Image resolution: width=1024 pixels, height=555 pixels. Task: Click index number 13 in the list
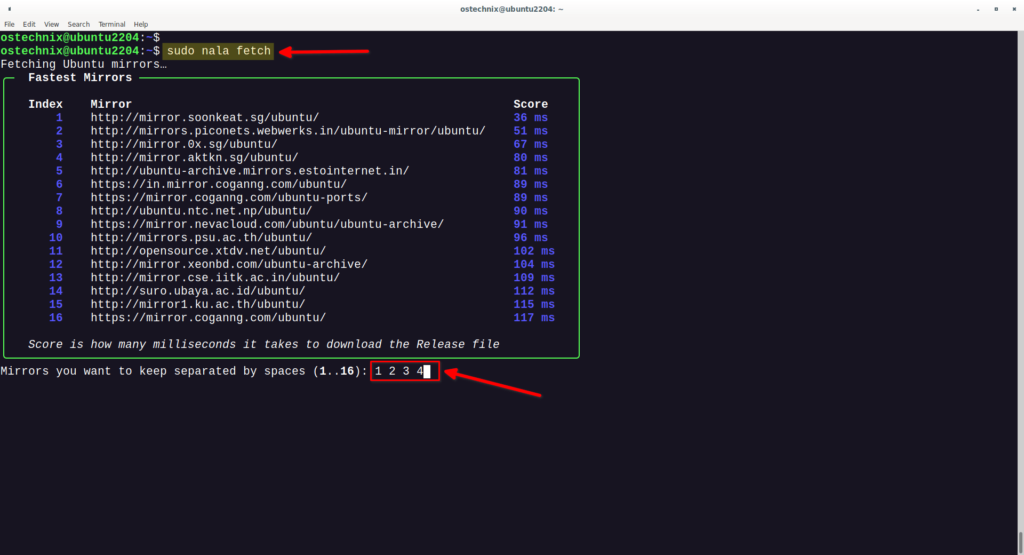coord(56,278)
